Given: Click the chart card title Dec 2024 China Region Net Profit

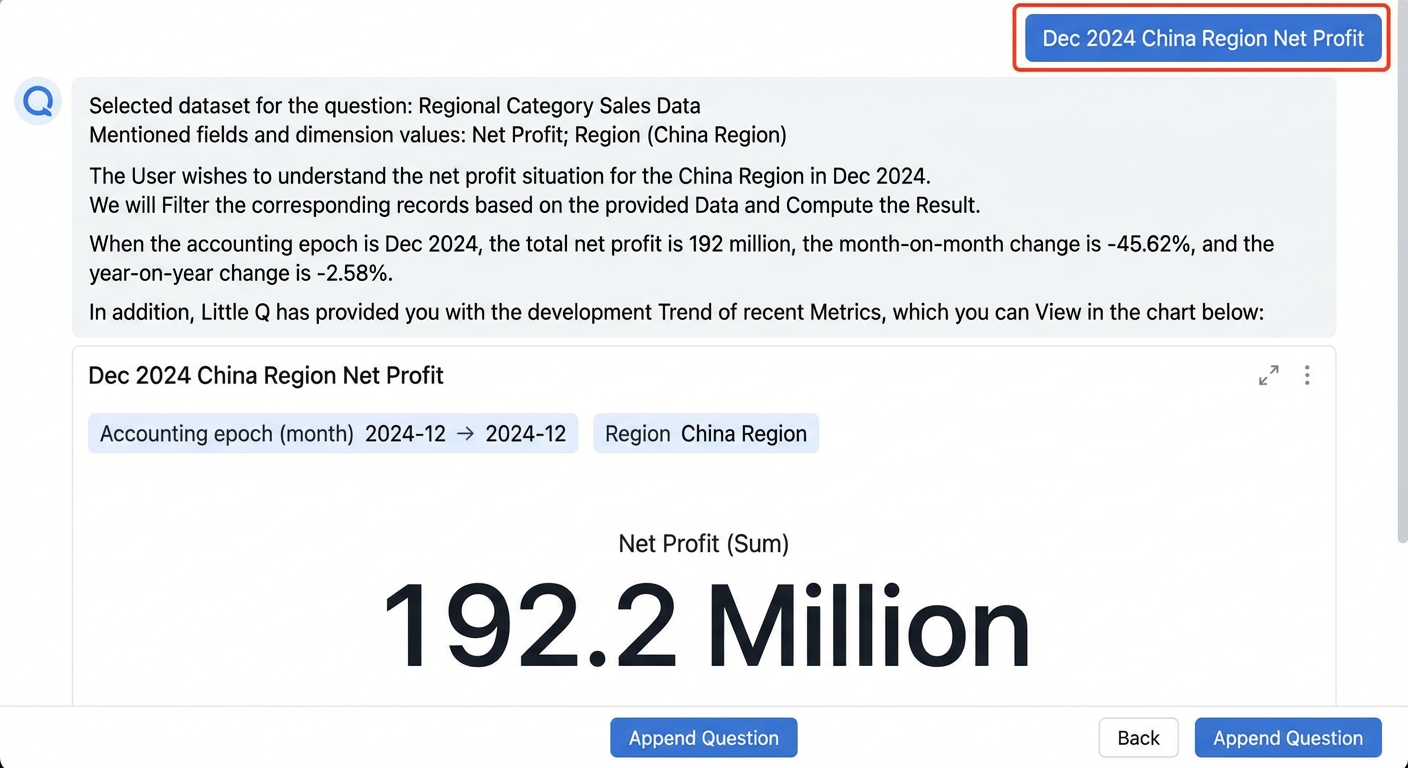Looking at the screenshot, I should coord(266,376).
